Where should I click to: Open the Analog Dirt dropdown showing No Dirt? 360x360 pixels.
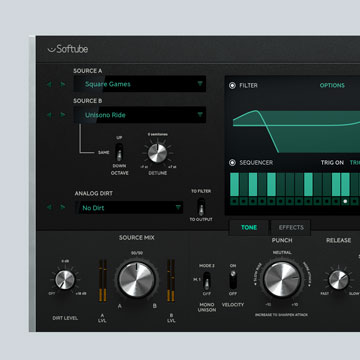(130, 208)
